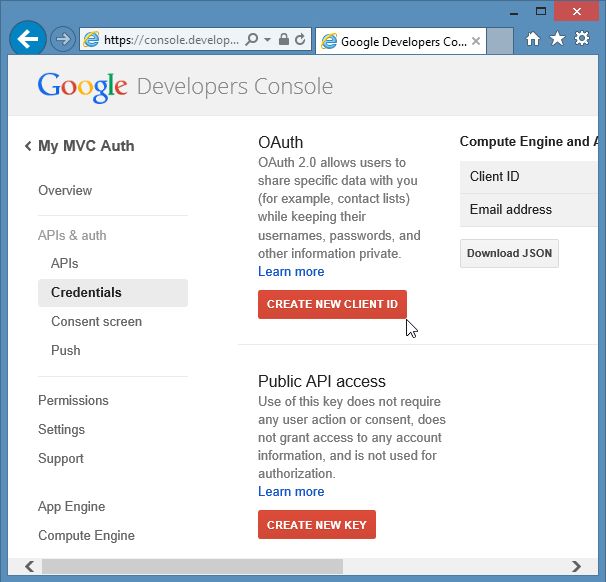606x582 pixels.
Task: Click the horizontal scrollbar left arrow
Action: click(29, 567)
